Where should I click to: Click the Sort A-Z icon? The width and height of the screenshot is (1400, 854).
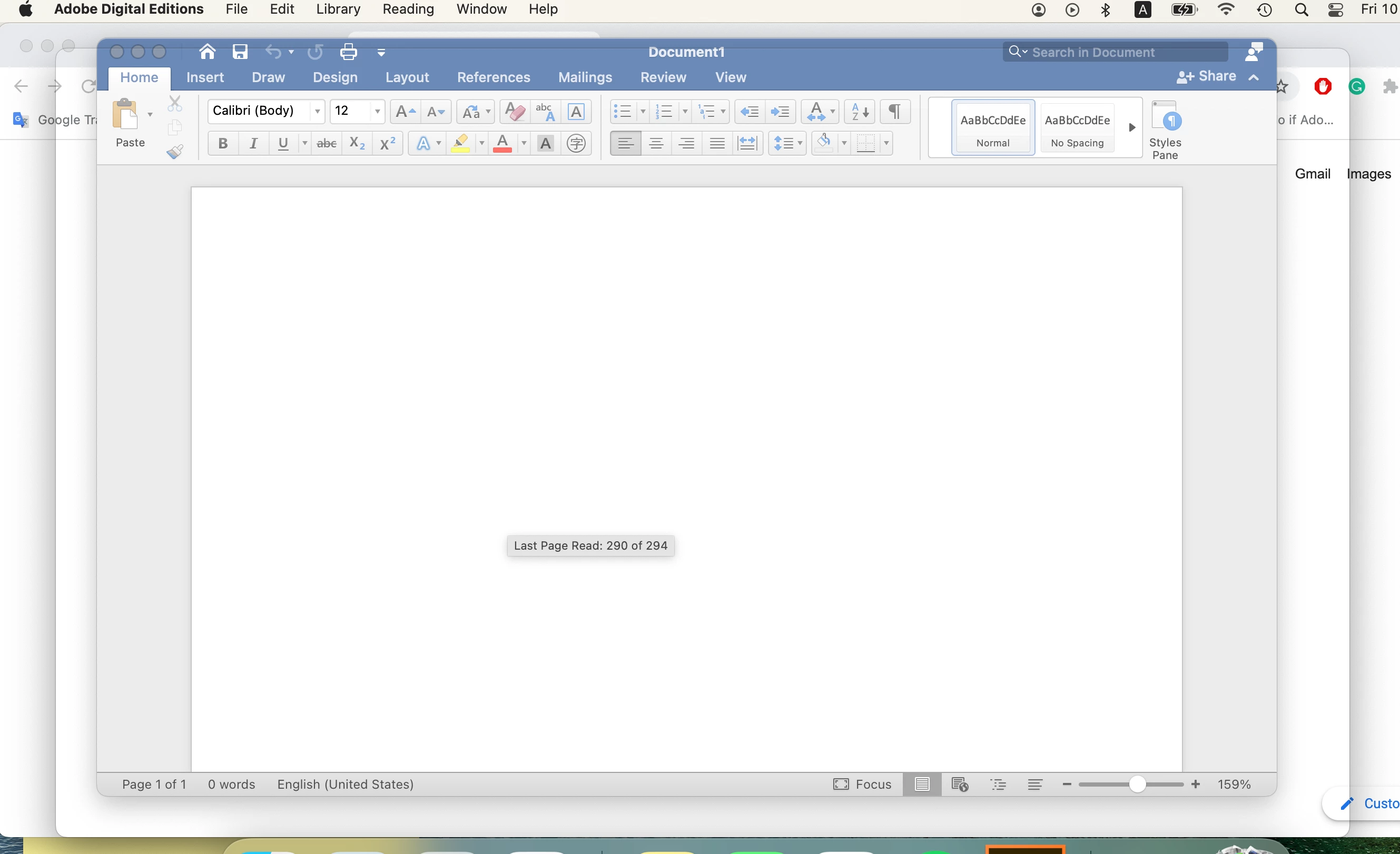[859, 111]
